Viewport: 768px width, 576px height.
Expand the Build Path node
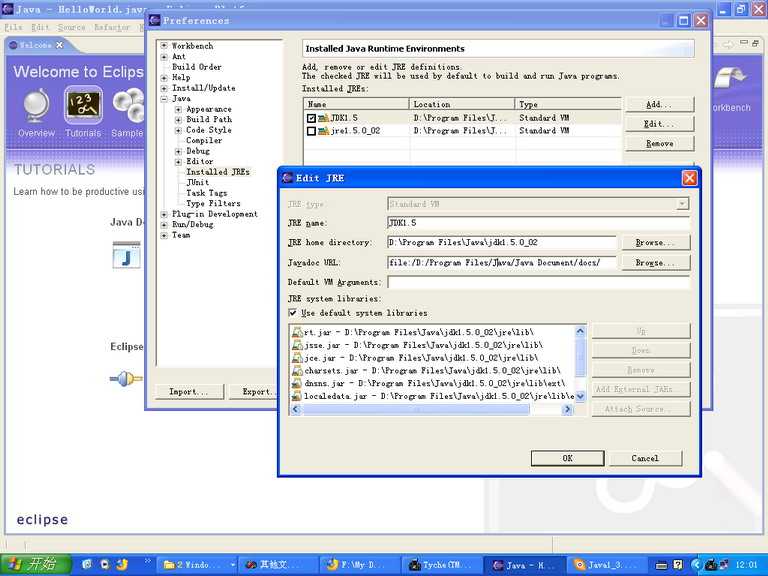click(x=178, y=120)
